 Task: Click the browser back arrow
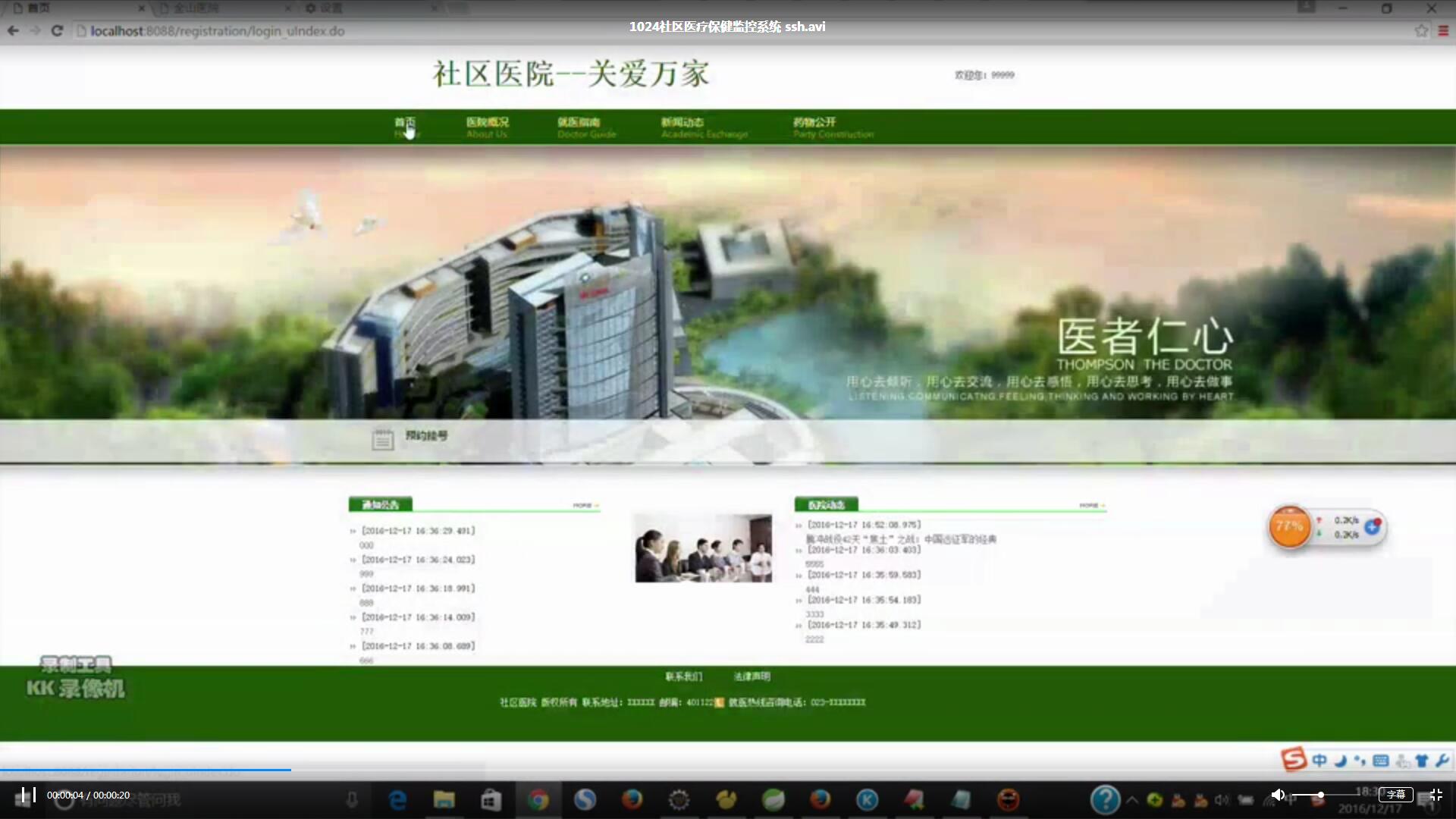pos(13,31)
